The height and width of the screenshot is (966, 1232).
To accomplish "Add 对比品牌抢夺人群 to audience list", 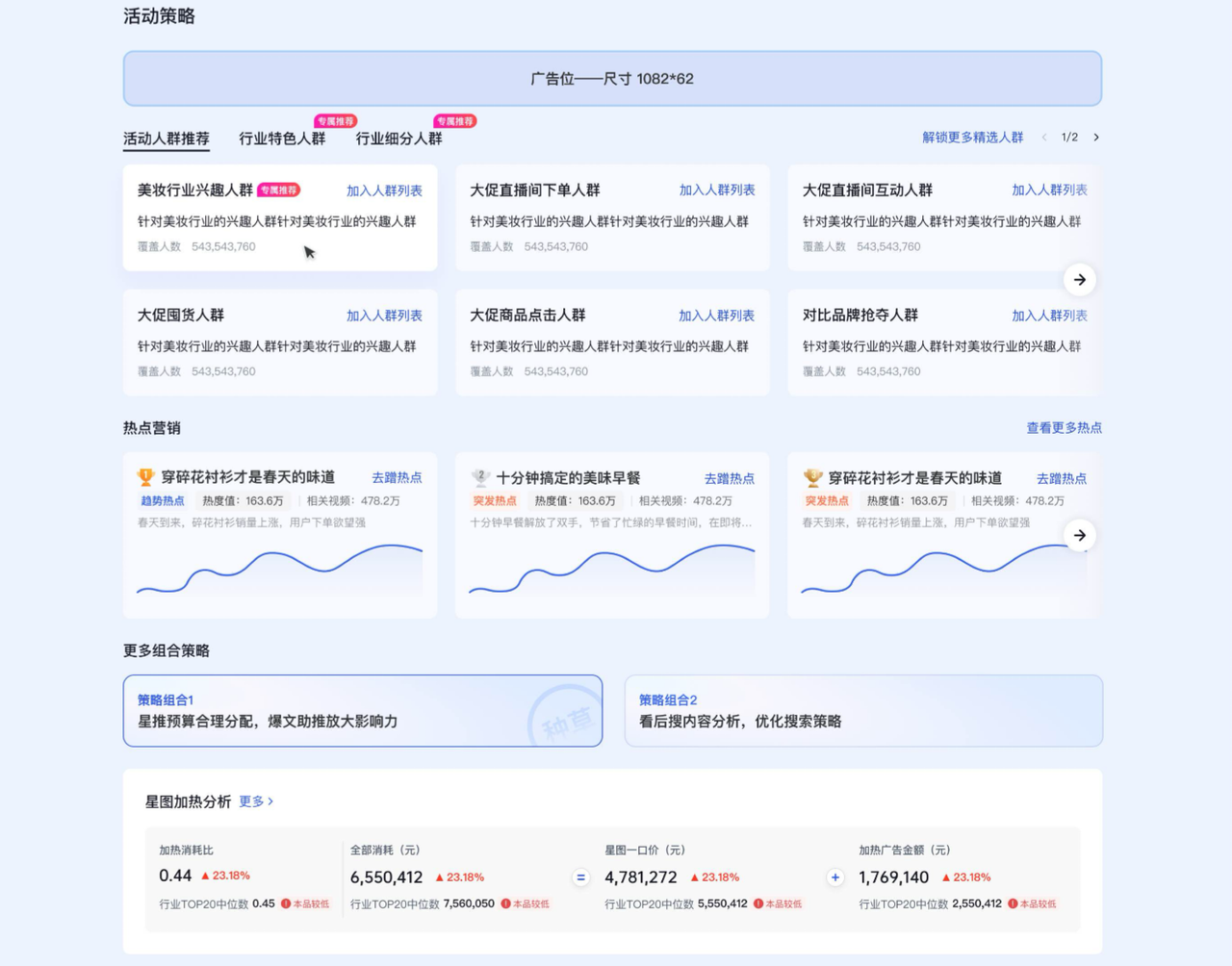I will click(1049, 316).
